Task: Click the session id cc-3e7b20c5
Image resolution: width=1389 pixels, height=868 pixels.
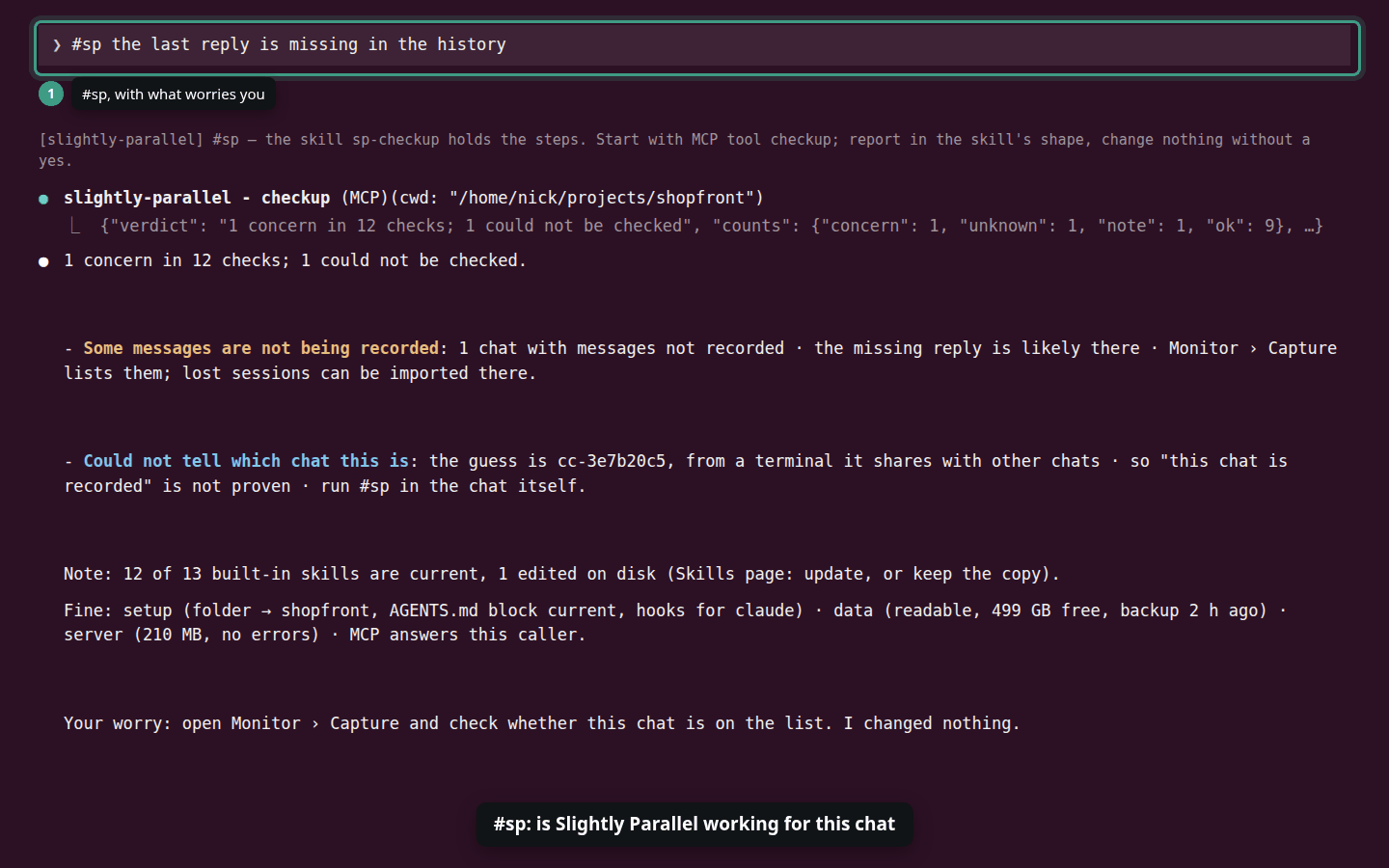Action: [612, 461]
